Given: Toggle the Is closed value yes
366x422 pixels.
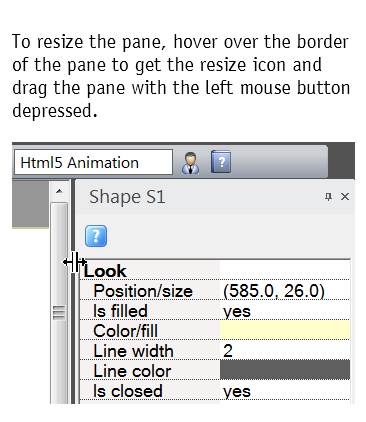Looking at the screenshot, I should [237, 391].
